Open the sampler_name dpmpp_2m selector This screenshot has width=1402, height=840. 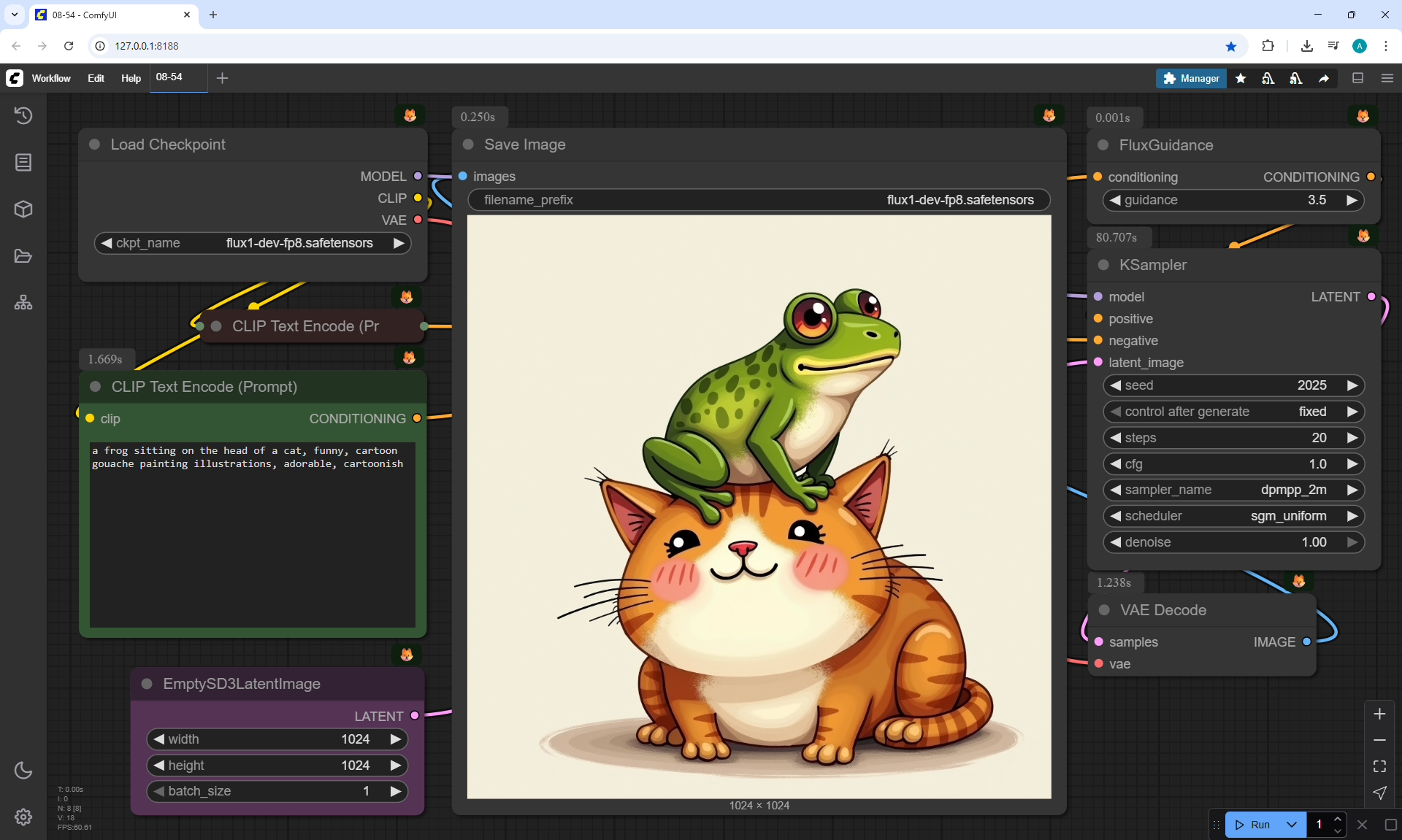tap(1233, 490)
